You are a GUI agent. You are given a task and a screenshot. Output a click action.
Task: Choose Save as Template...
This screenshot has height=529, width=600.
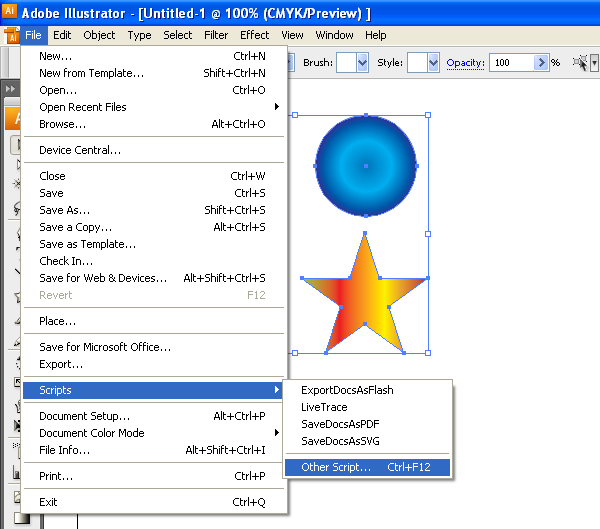[x=153, y=244]
